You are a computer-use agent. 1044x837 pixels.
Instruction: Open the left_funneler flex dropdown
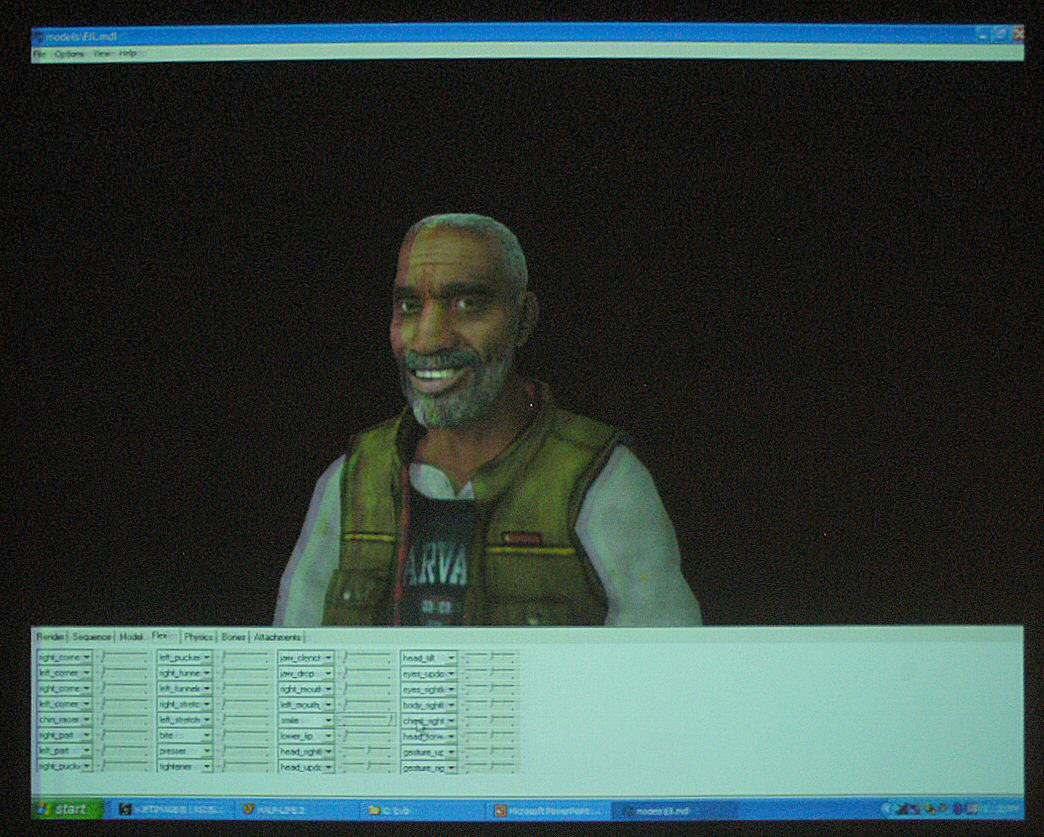click(184, 689)
